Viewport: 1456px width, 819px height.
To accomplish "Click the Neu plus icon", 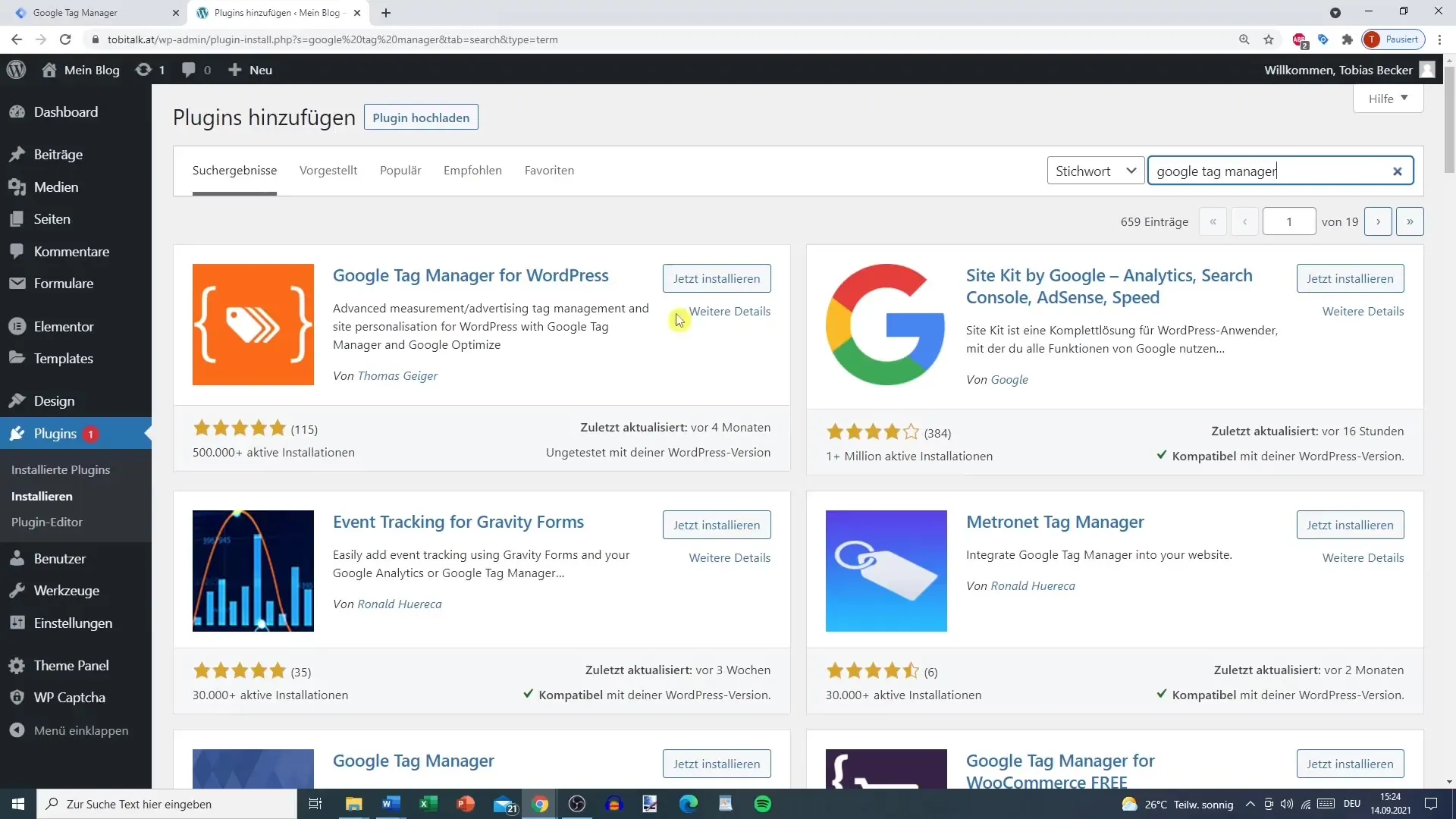I will [x=235, y=70].
